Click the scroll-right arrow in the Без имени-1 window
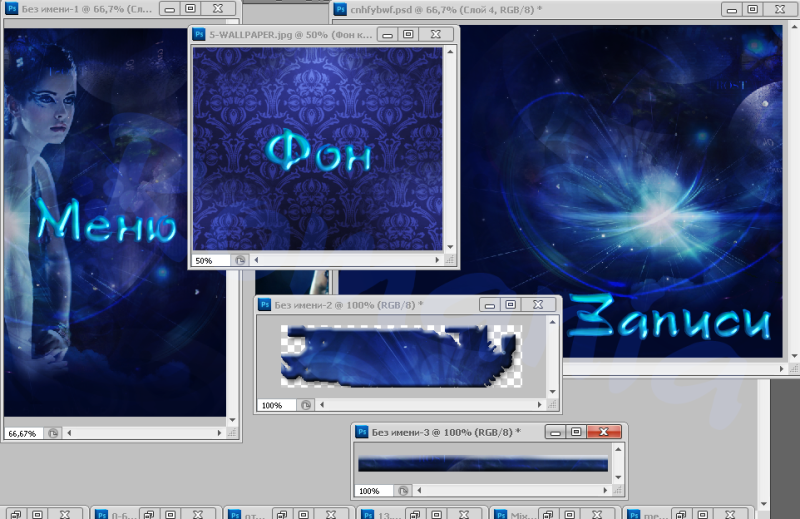The image size is (800, 519). [x=219, y=433]
